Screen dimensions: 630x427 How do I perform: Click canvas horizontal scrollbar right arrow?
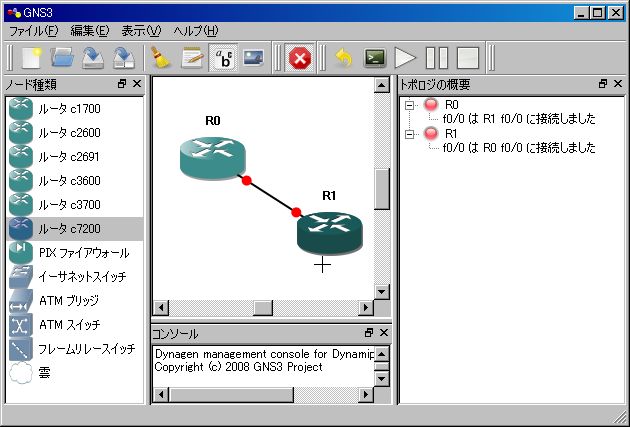pos(366,308)
